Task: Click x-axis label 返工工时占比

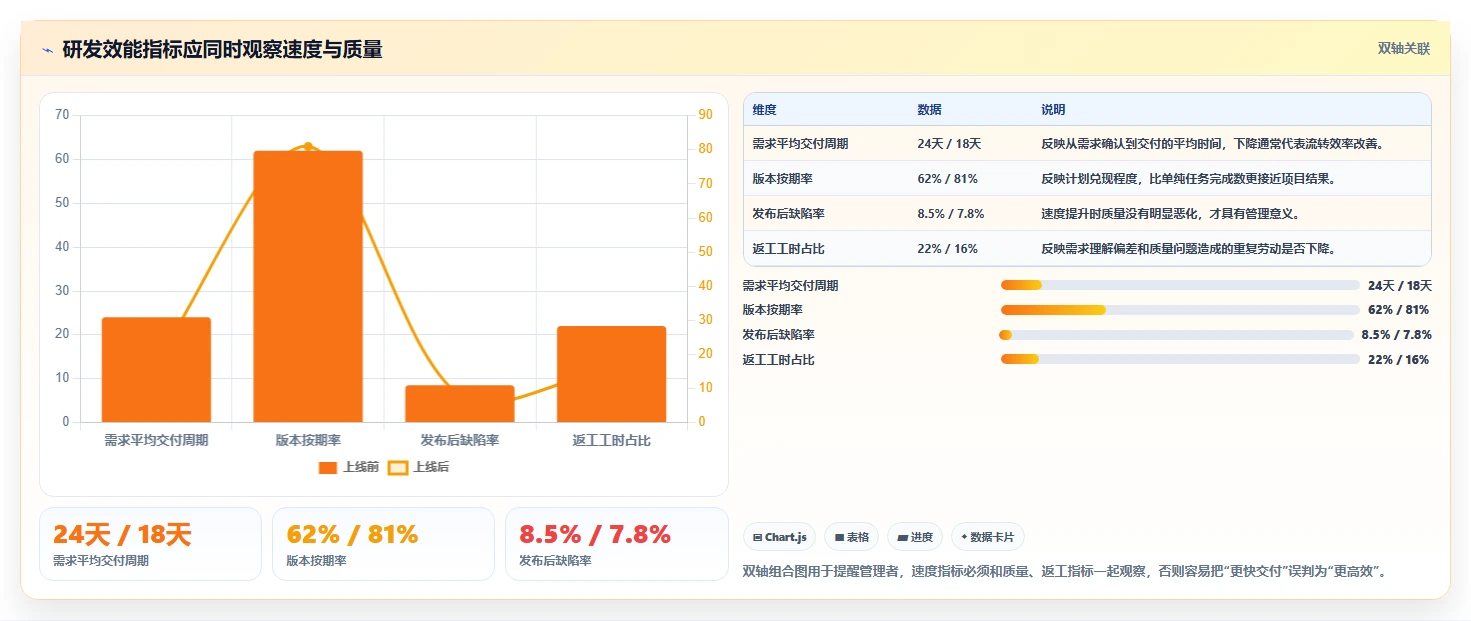Action: [x=612, y=440]
